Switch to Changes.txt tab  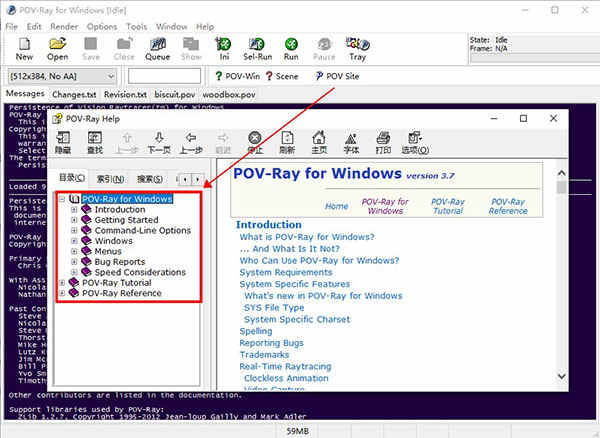(74, 94)
